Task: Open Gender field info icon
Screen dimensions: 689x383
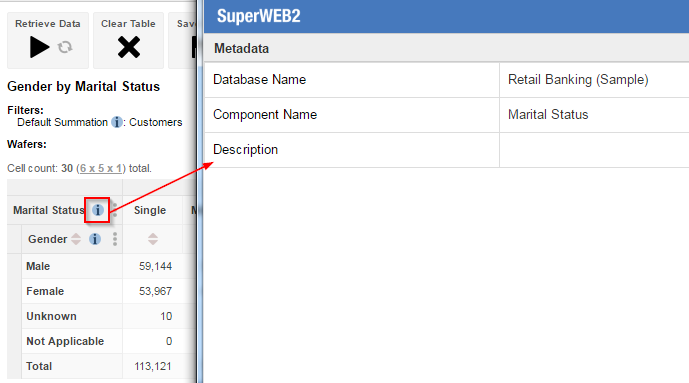Action: (x=95, y=239)
